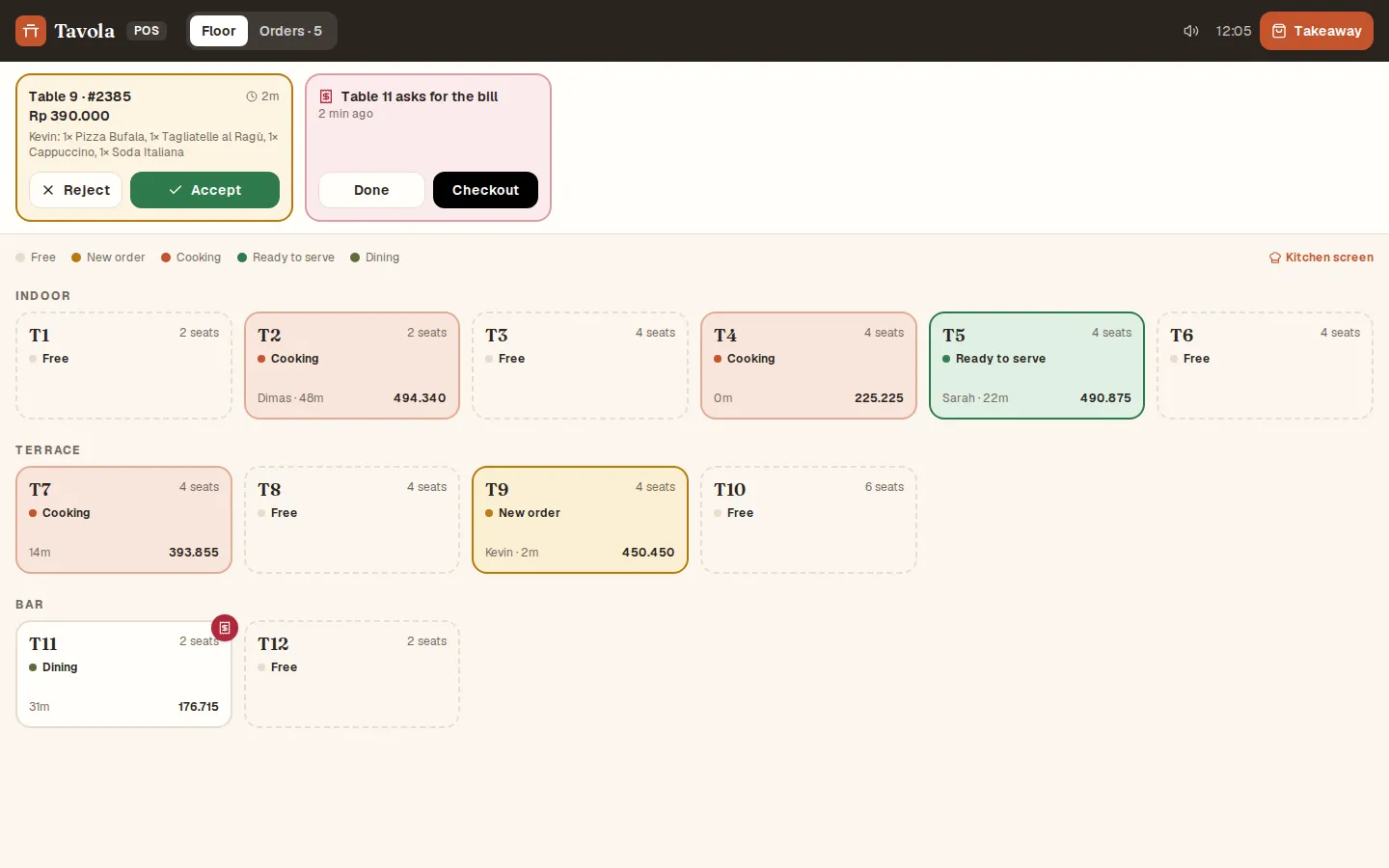Screen dimensions: 1389x868
Task: Start a Takeaway order
Action: 1317,31
